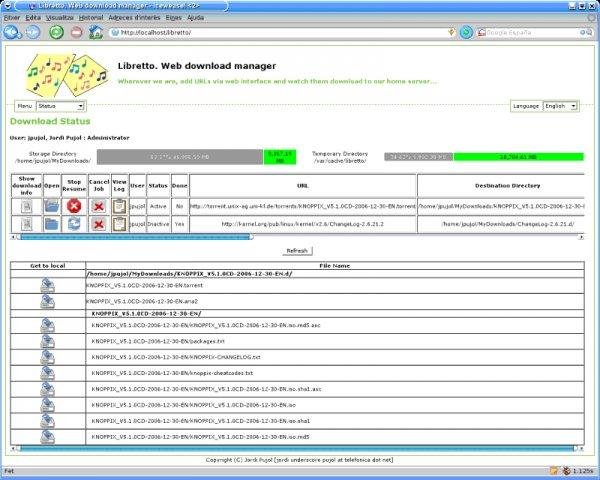Go back with the browser back arrow

(12, 32)
